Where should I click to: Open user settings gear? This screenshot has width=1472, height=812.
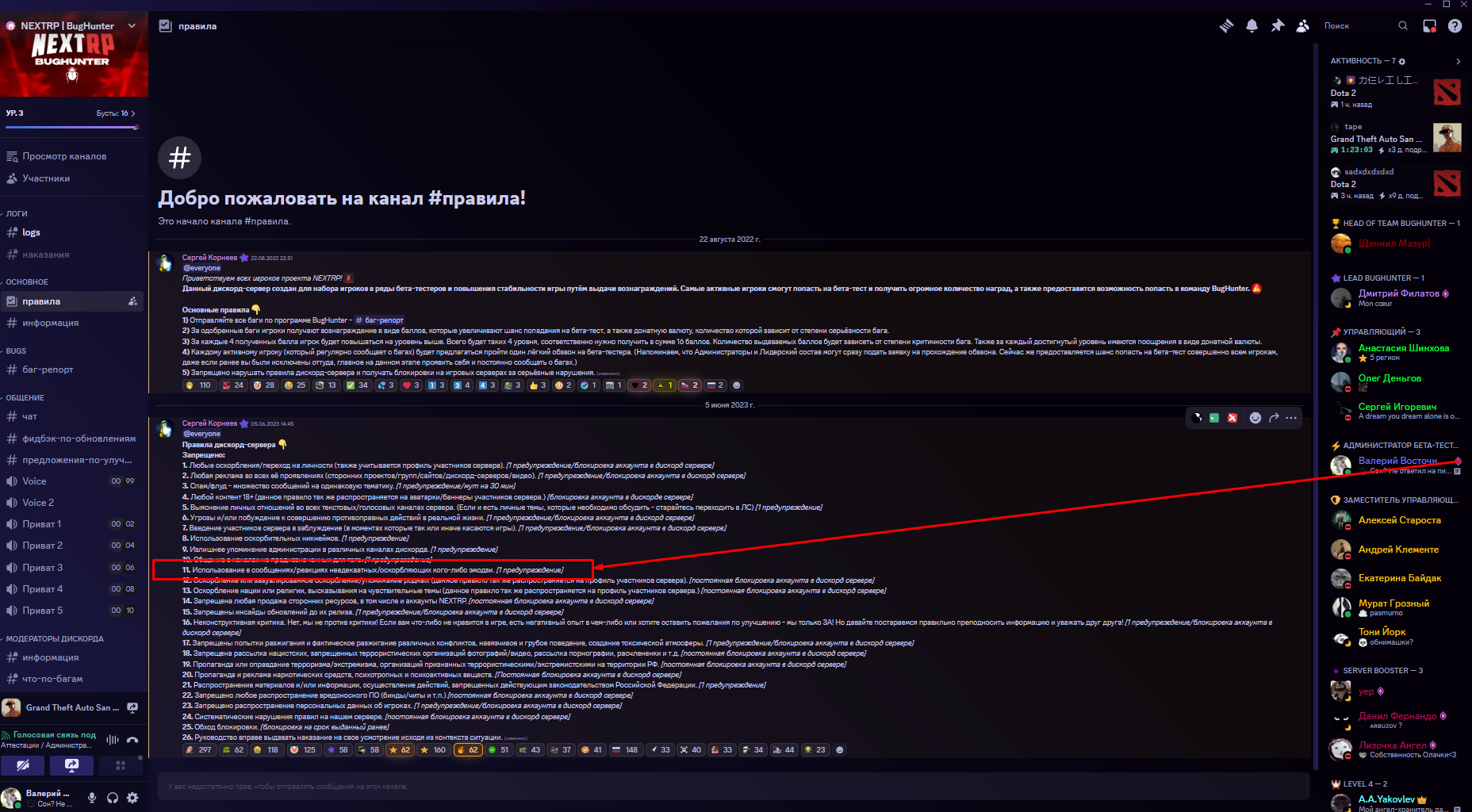click(x=132, y=798)
